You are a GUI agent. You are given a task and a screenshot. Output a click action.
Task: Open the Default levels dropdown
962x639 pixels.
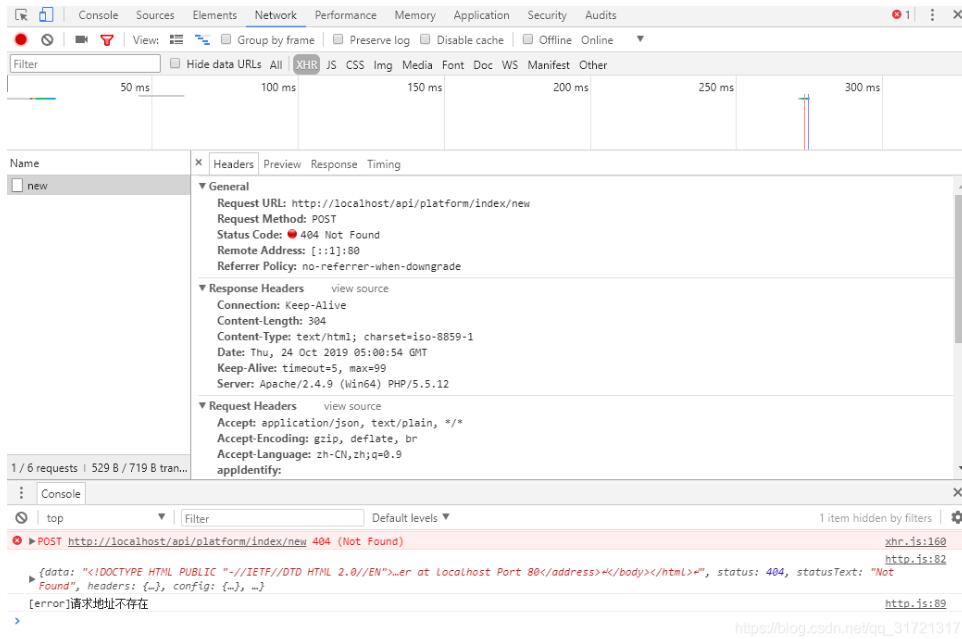pos(411,518)
